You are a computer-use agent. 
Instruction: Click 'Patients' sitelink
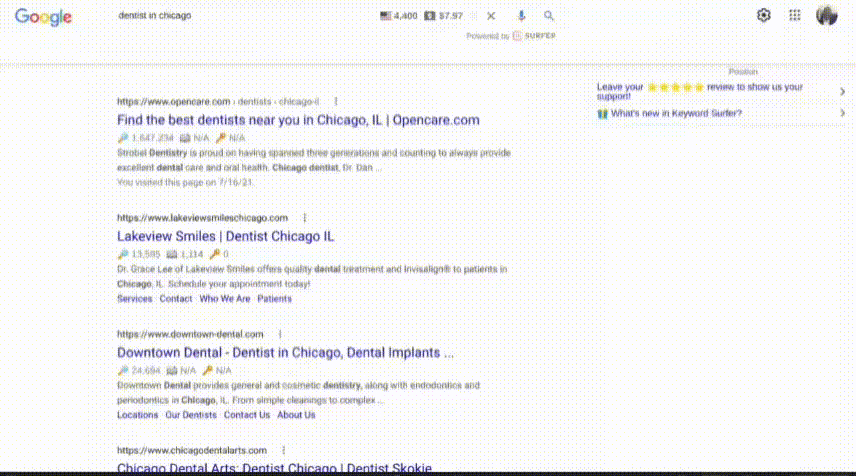pyautogui.click(x=275, y=299)
